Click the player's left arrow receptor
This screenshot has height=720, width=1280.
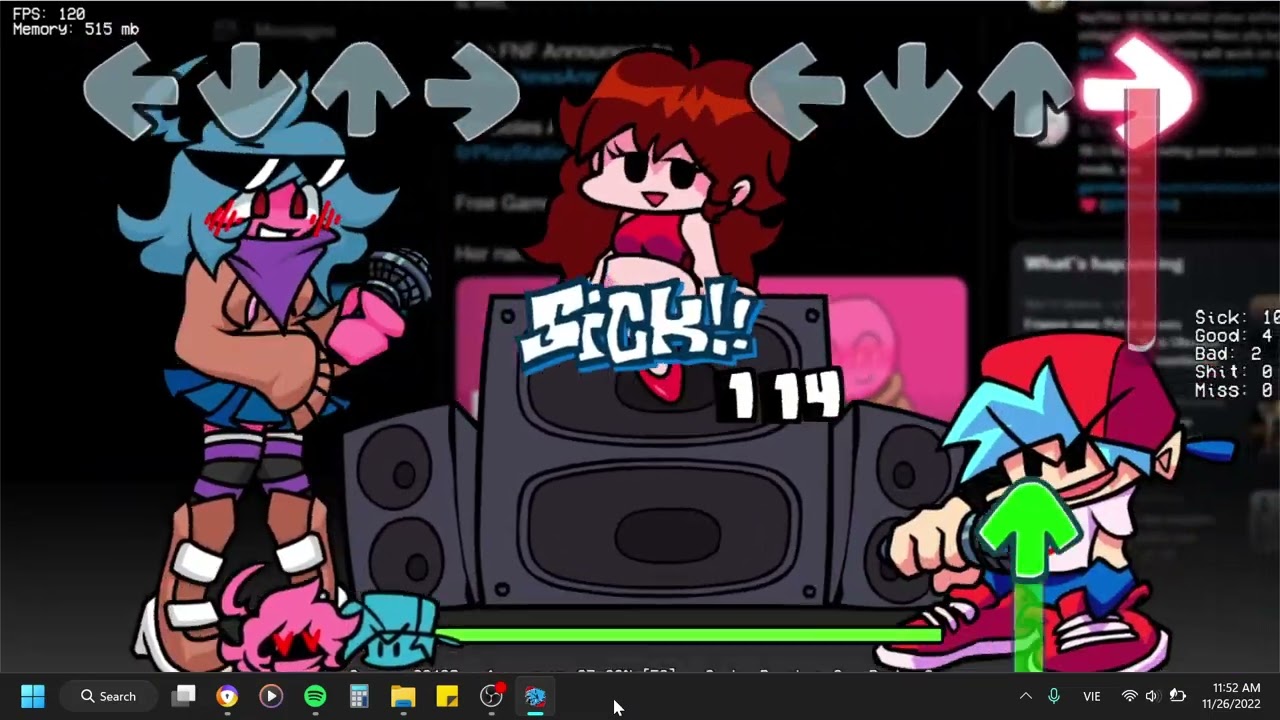point(797,91)
